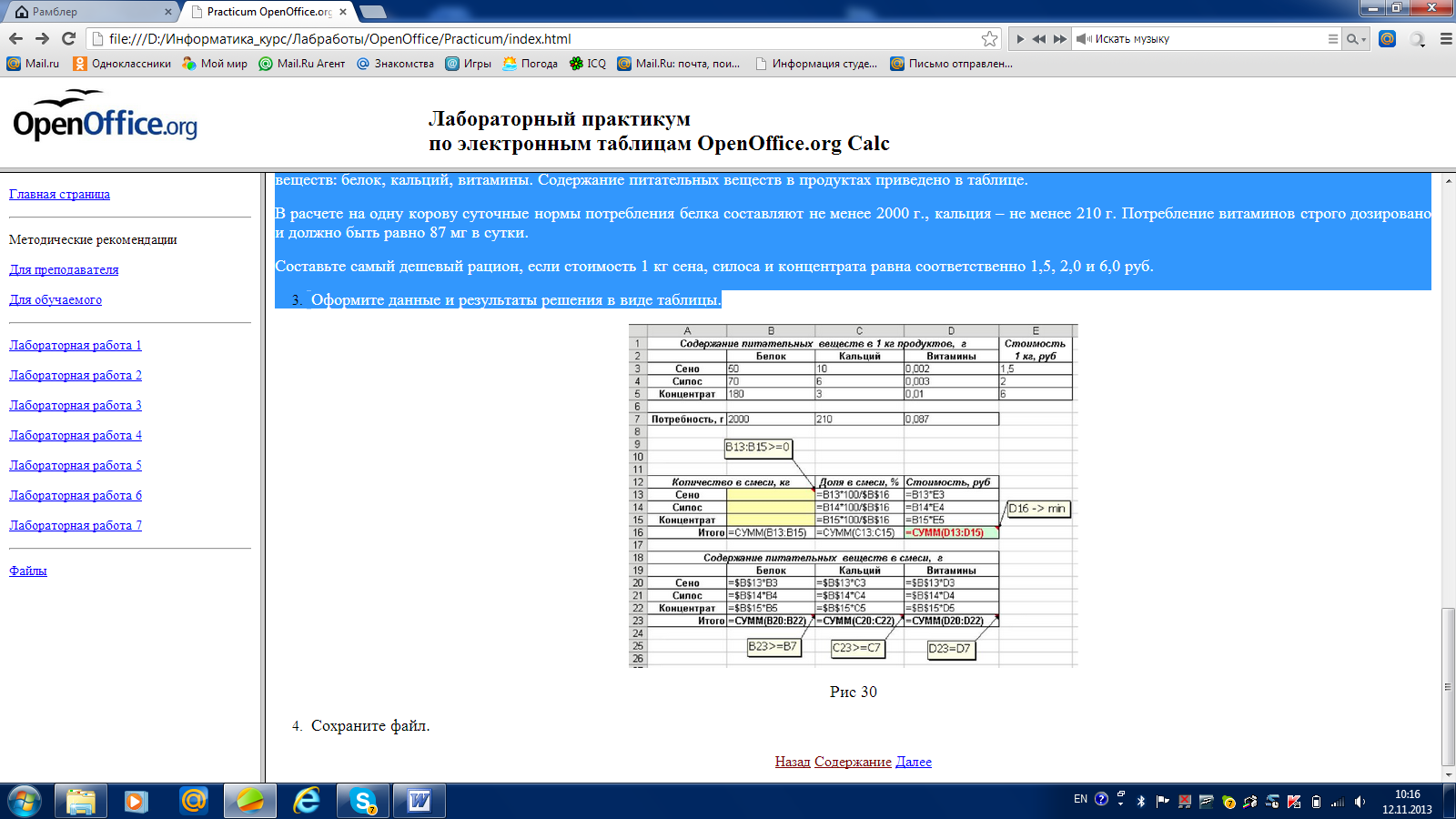The image size is (1456, 819).
Task: Open the Action Center flag icon
Action: [x=1162, y=802]
